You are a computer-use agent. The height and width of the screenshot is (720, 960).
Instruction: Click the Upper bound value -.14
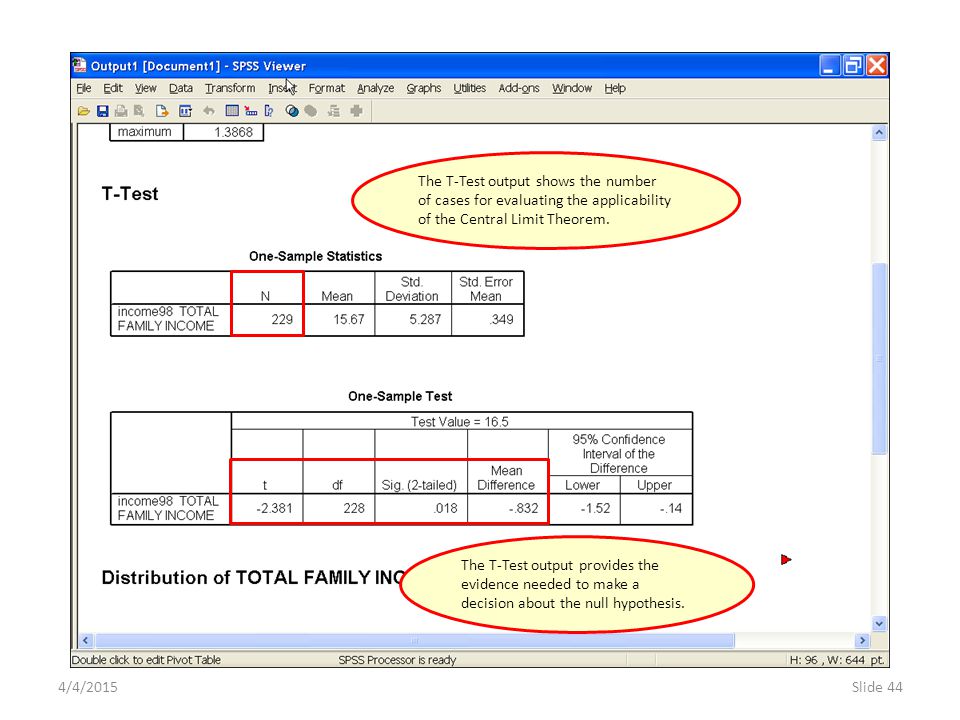(x=656, y=509)
